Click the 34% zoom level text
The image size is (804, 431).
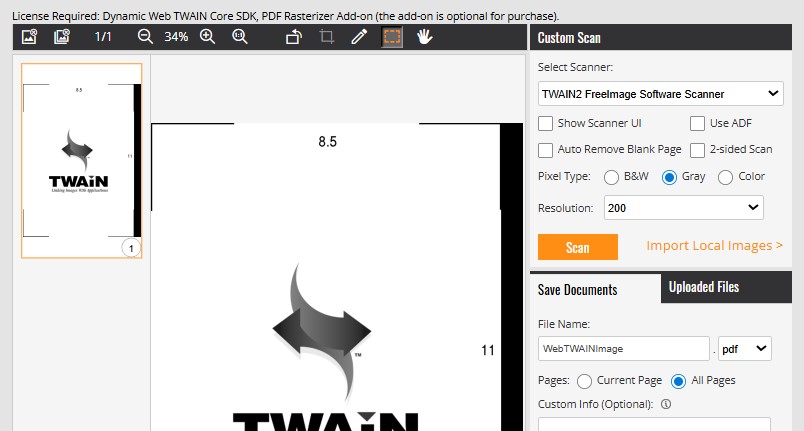pos(176,37)
